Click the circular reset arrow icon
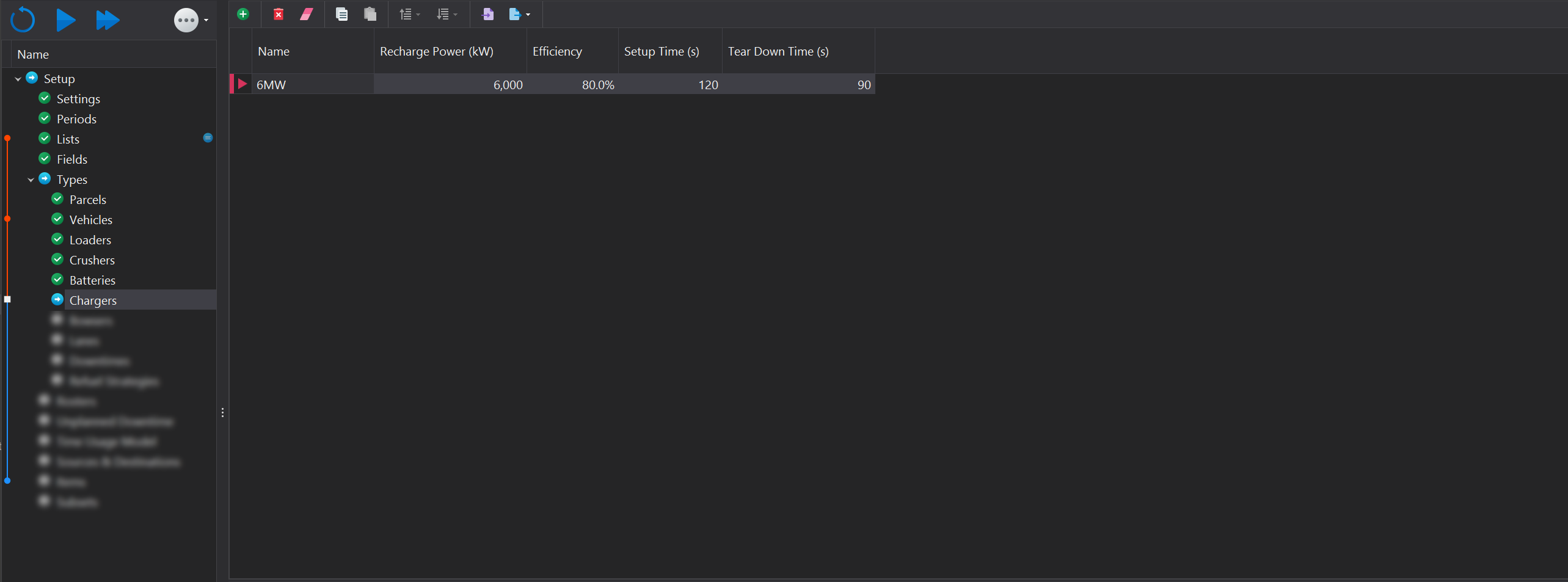This screenshot has width=1568, height=582. coord(23,20)
